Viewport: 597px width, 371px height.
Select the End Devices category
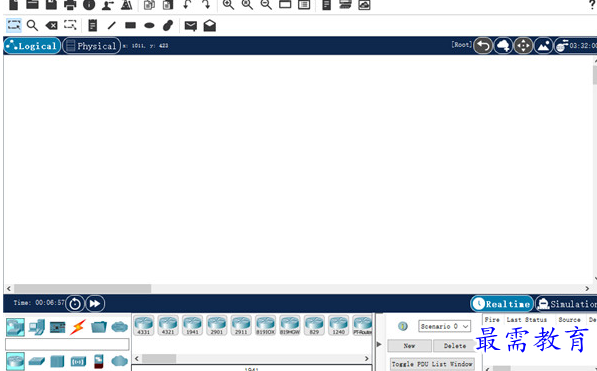(37, 327)
